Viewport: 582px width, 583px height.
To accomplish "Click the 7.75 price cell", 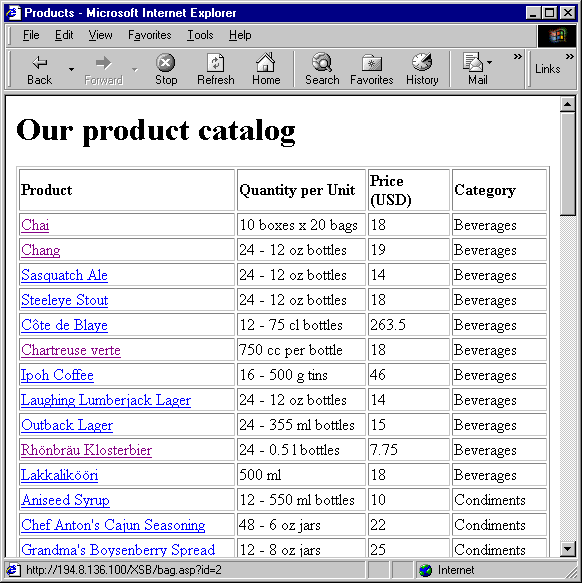I will point(409,450).
